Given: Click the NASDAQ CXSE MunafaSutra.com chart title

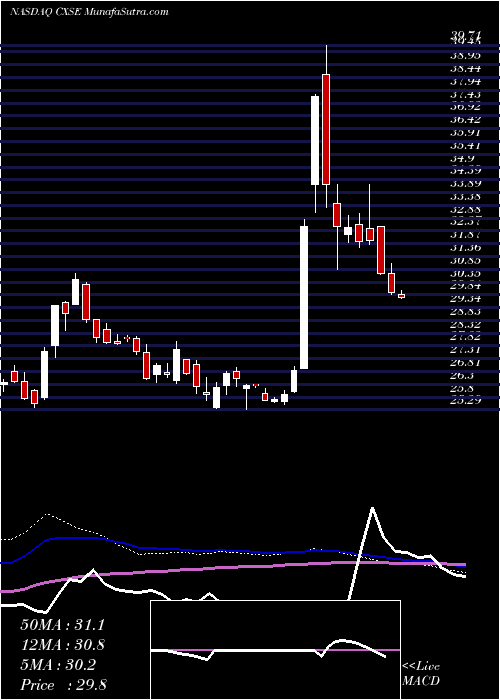Looking at the screenshot, I should 89,12.
